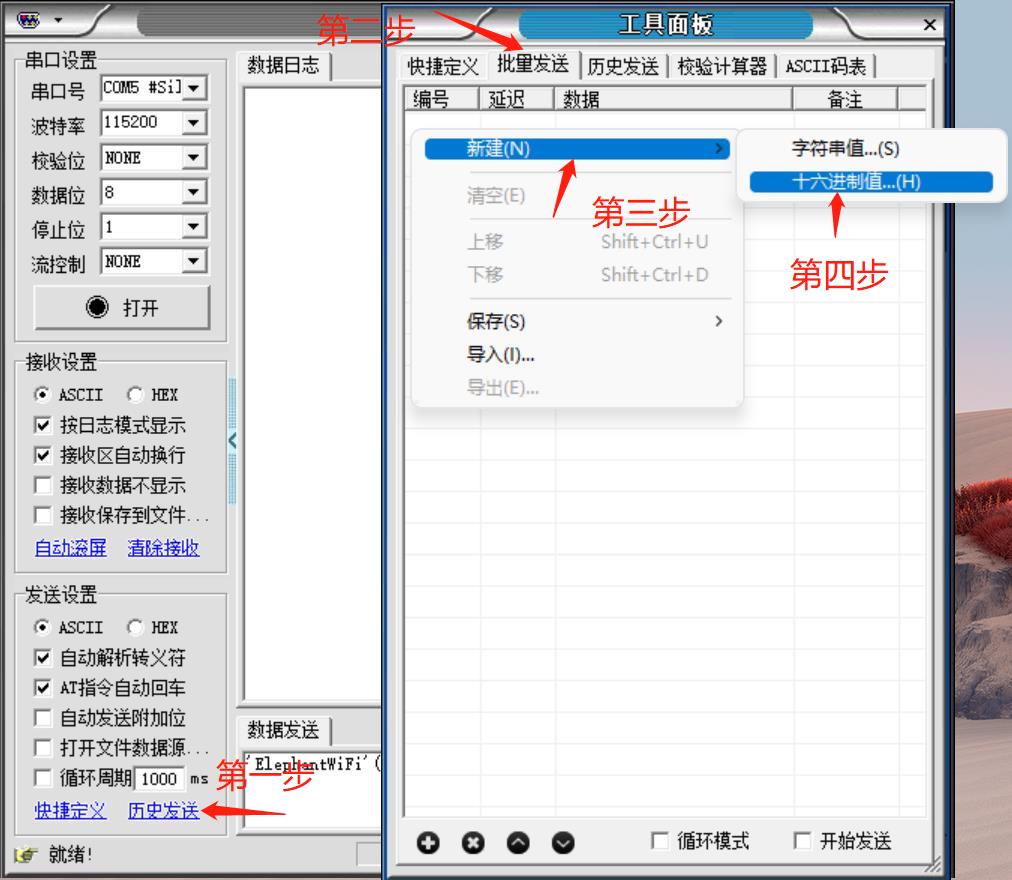Screen dimensions: 1012x880
Task: Click the move up arrow icon
Action: [x=518, y=843]
